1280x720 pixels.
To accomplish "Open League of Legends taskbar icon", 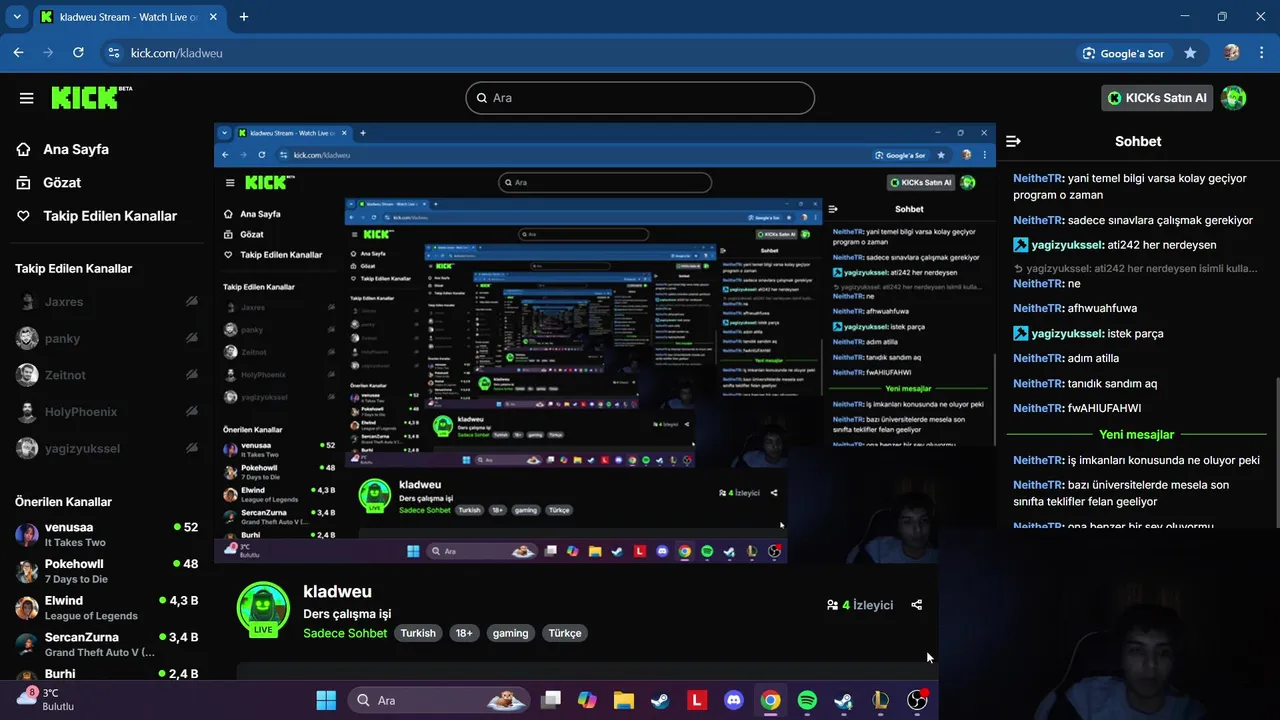I will tap(880, 700).
